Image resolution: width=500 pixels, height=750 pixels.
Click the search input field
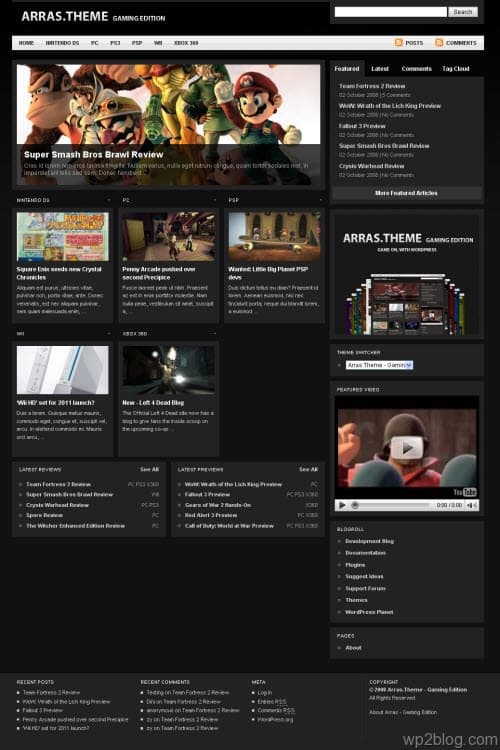[390, 12]
